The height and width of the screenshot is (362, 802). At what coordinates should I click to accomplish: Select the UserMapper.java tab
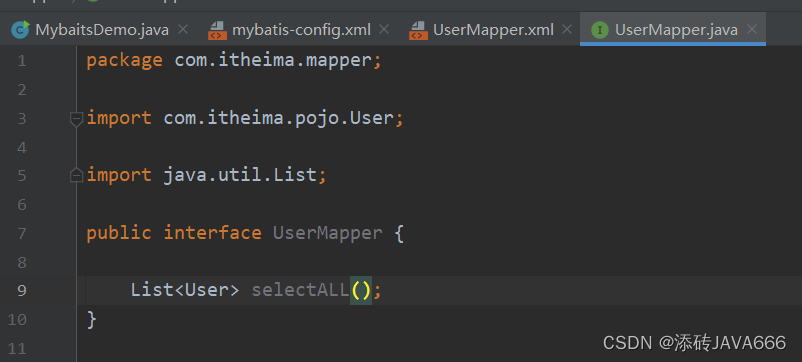point(676,30)
